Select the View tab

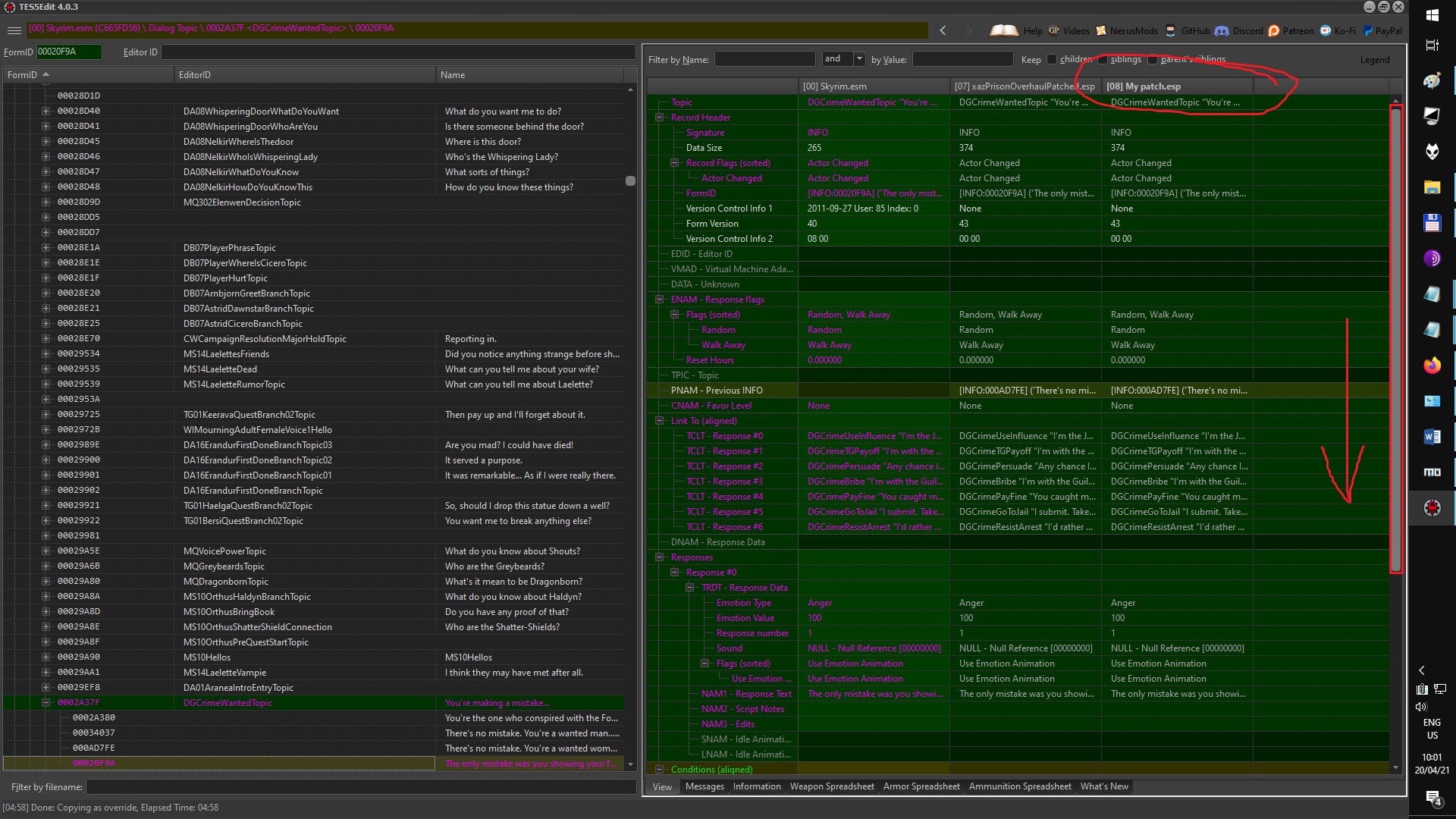(x=662, y=786)
